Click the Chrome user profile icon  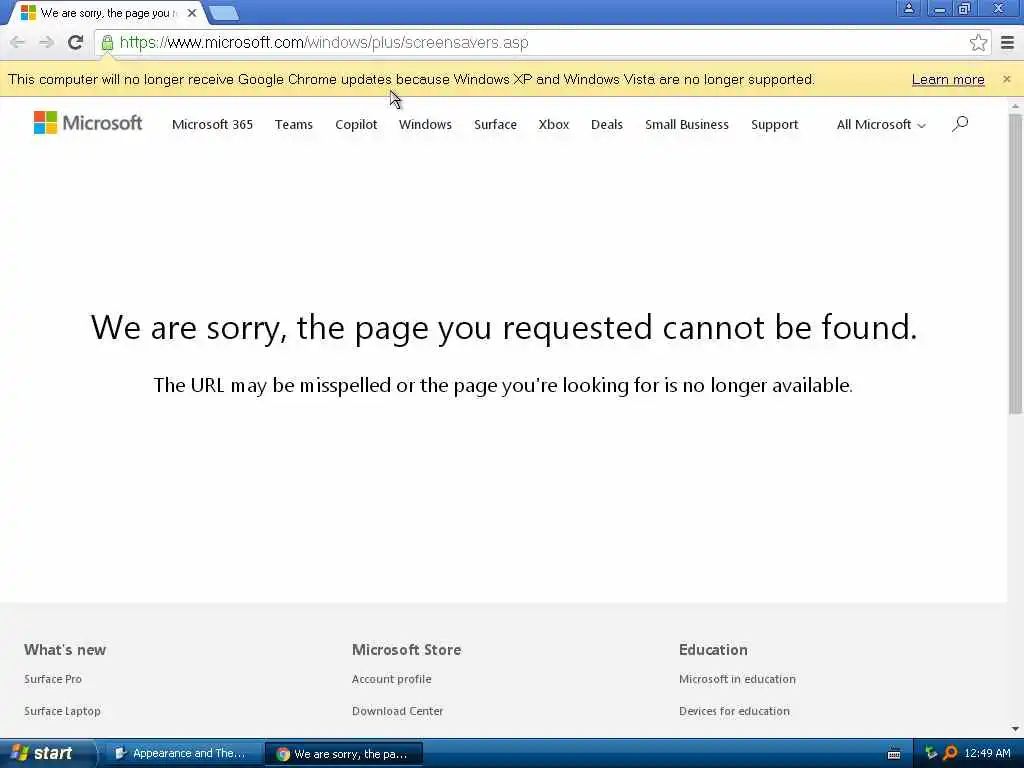click(908, 8)
